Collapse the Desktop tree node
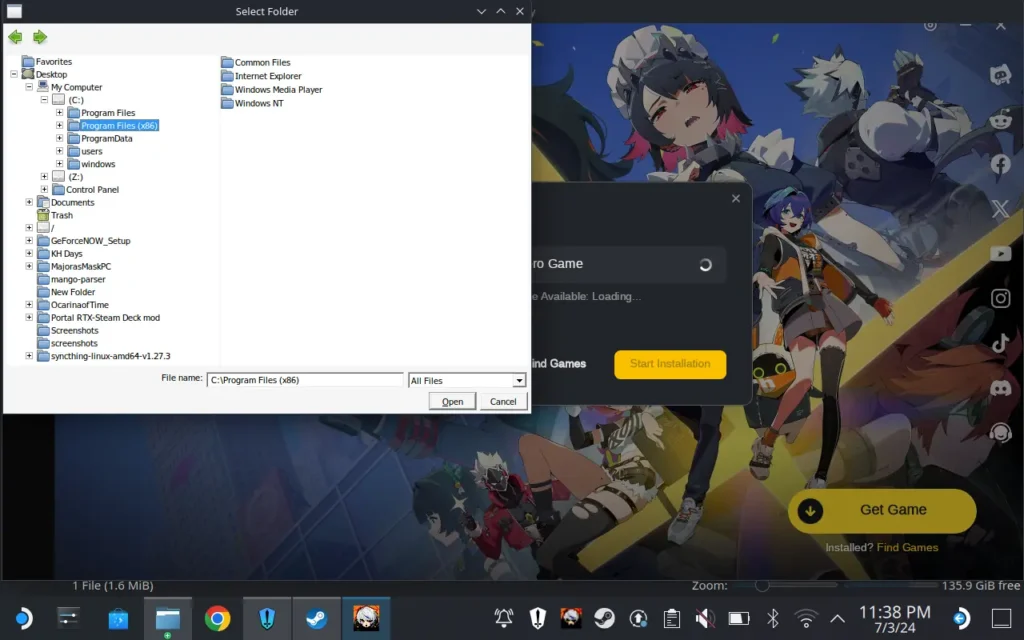1024x640 pixels. [14, 74]
